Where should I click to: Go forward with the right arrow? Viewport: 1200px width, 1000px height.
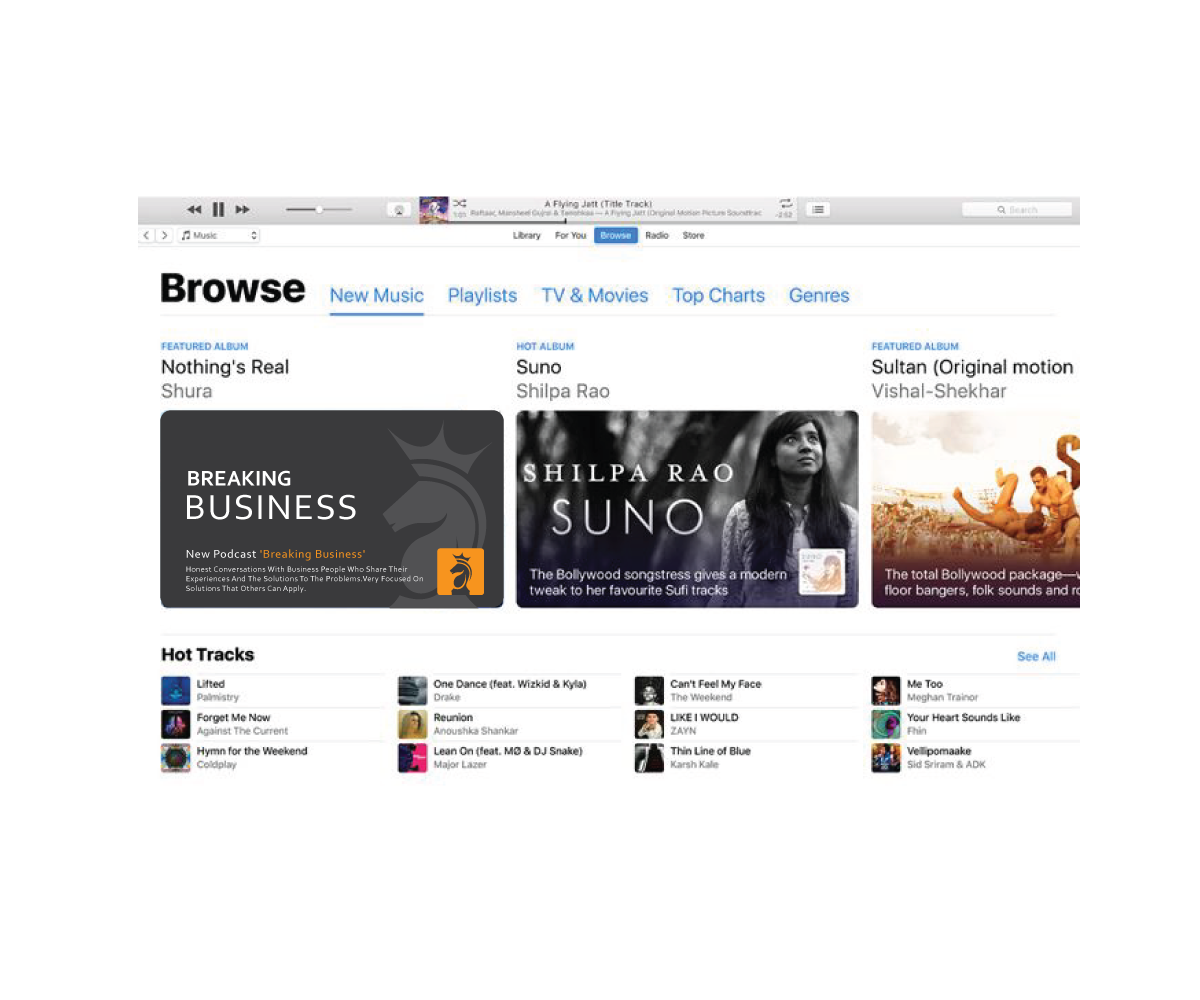(x=165, y=235)
